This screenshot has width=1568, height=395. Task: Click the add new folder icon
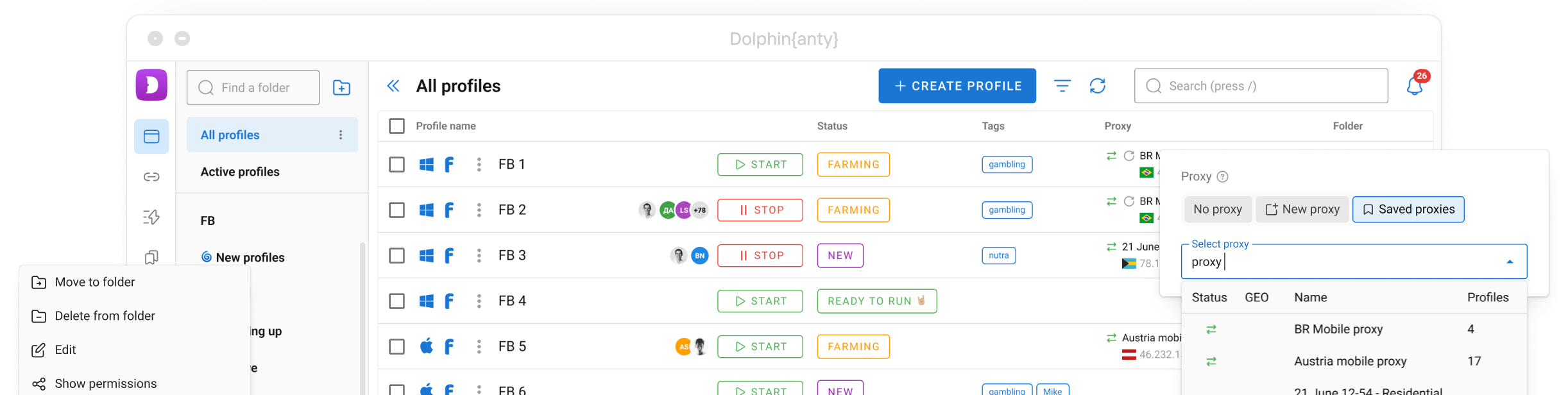point(341,88)
